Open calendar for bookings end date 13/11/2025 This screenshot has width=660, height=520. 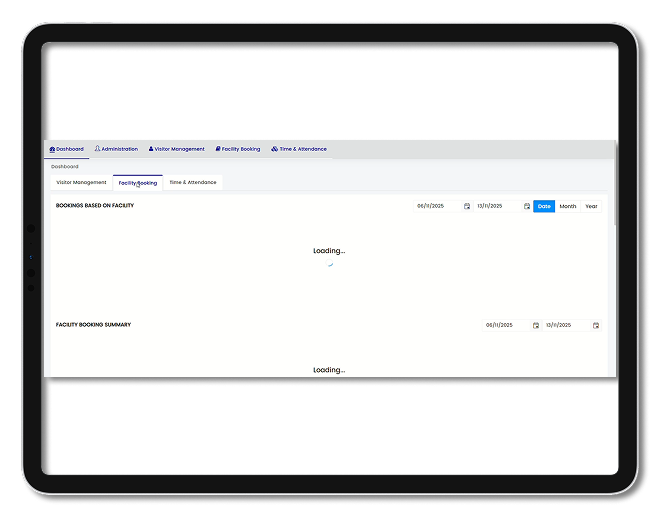527,206
